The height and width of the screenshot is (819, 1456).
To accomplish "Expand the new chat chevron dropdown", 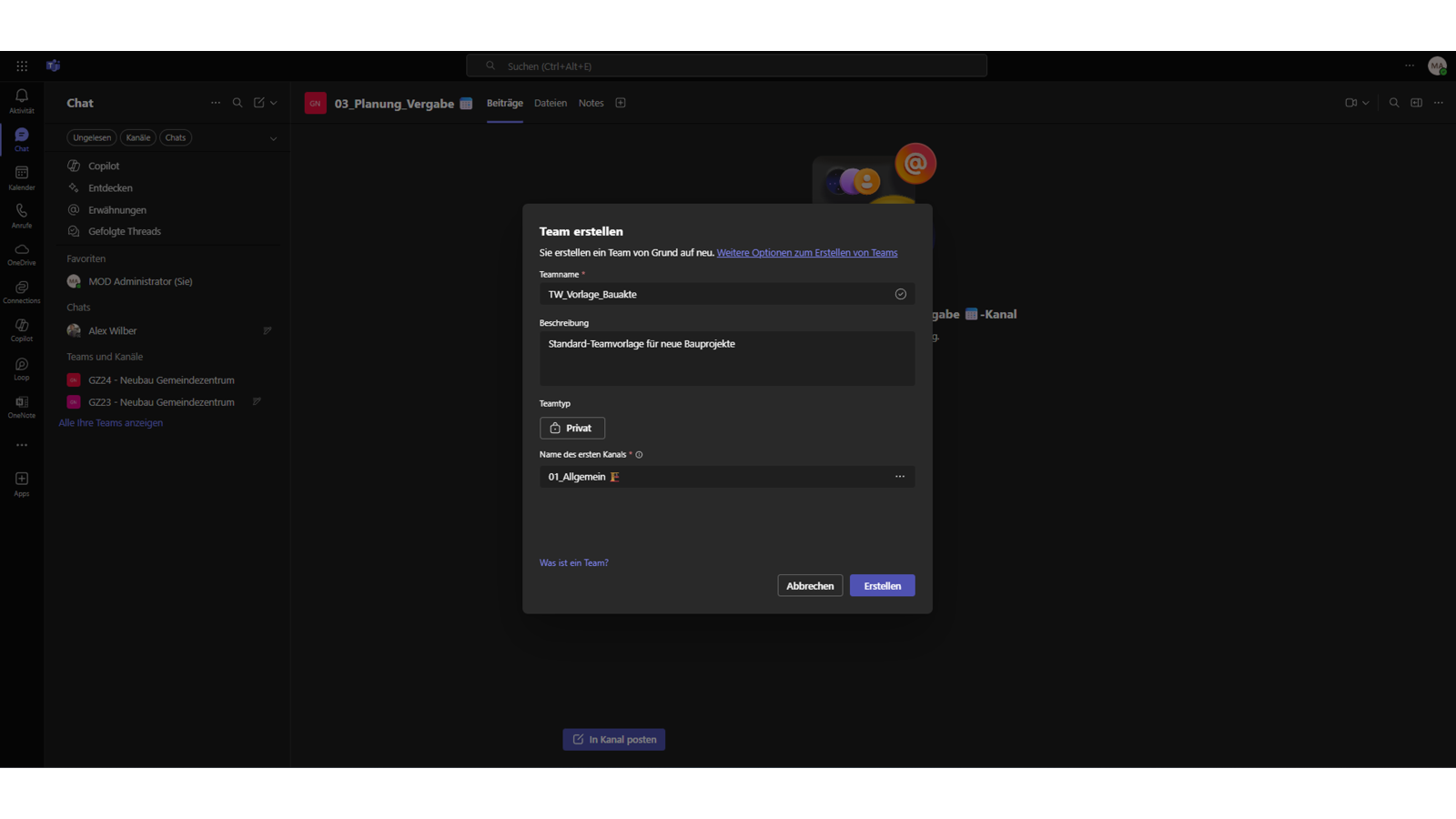I will 274,103.
